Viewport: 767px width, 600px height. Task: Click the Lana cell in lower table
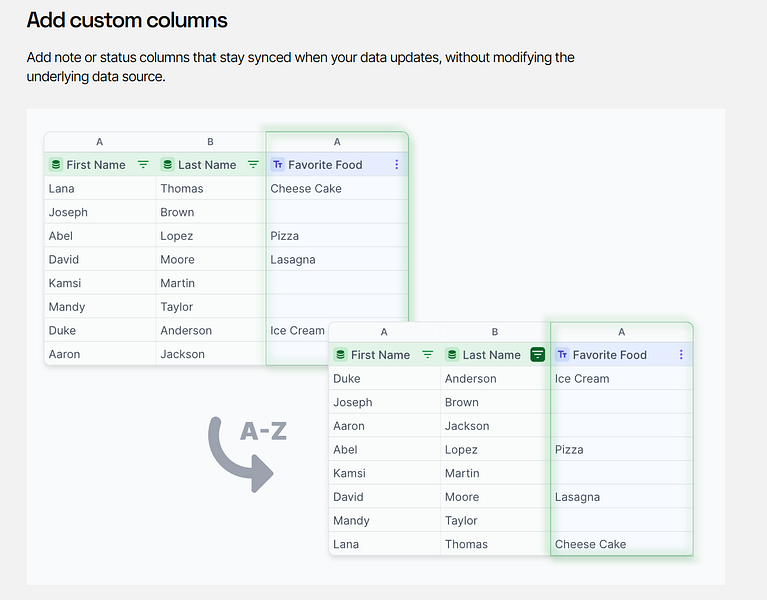(385, 544)
